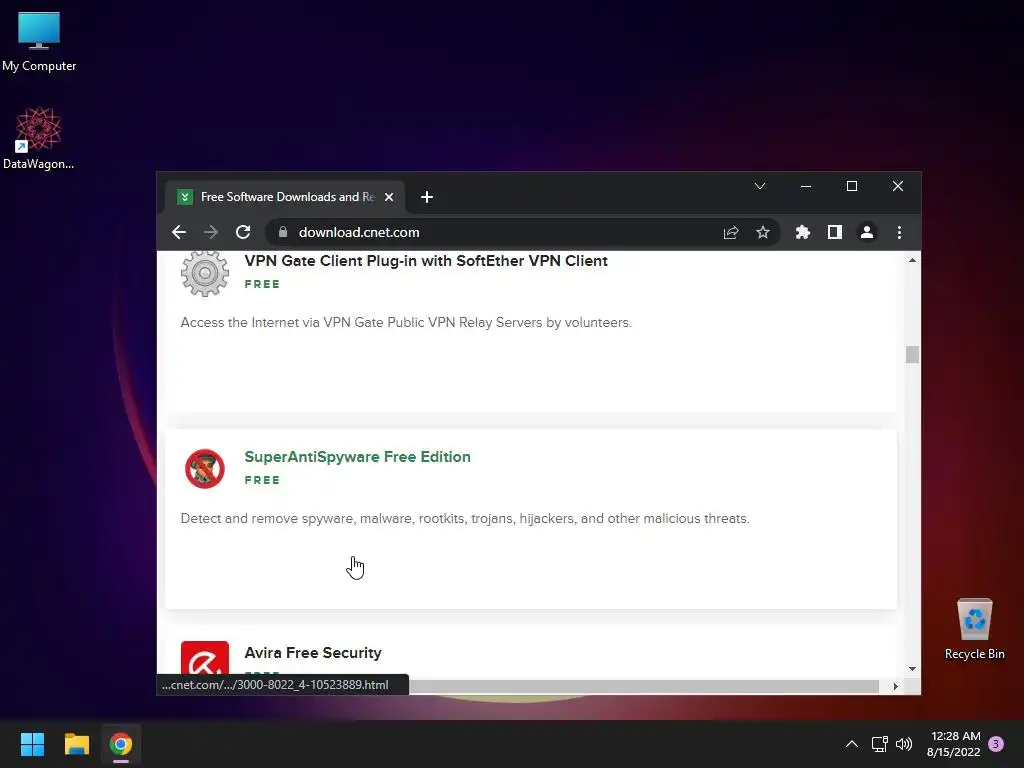Click the SuperAntiSpyware description text
The image size is (1024, 768).
pos(465,519)
